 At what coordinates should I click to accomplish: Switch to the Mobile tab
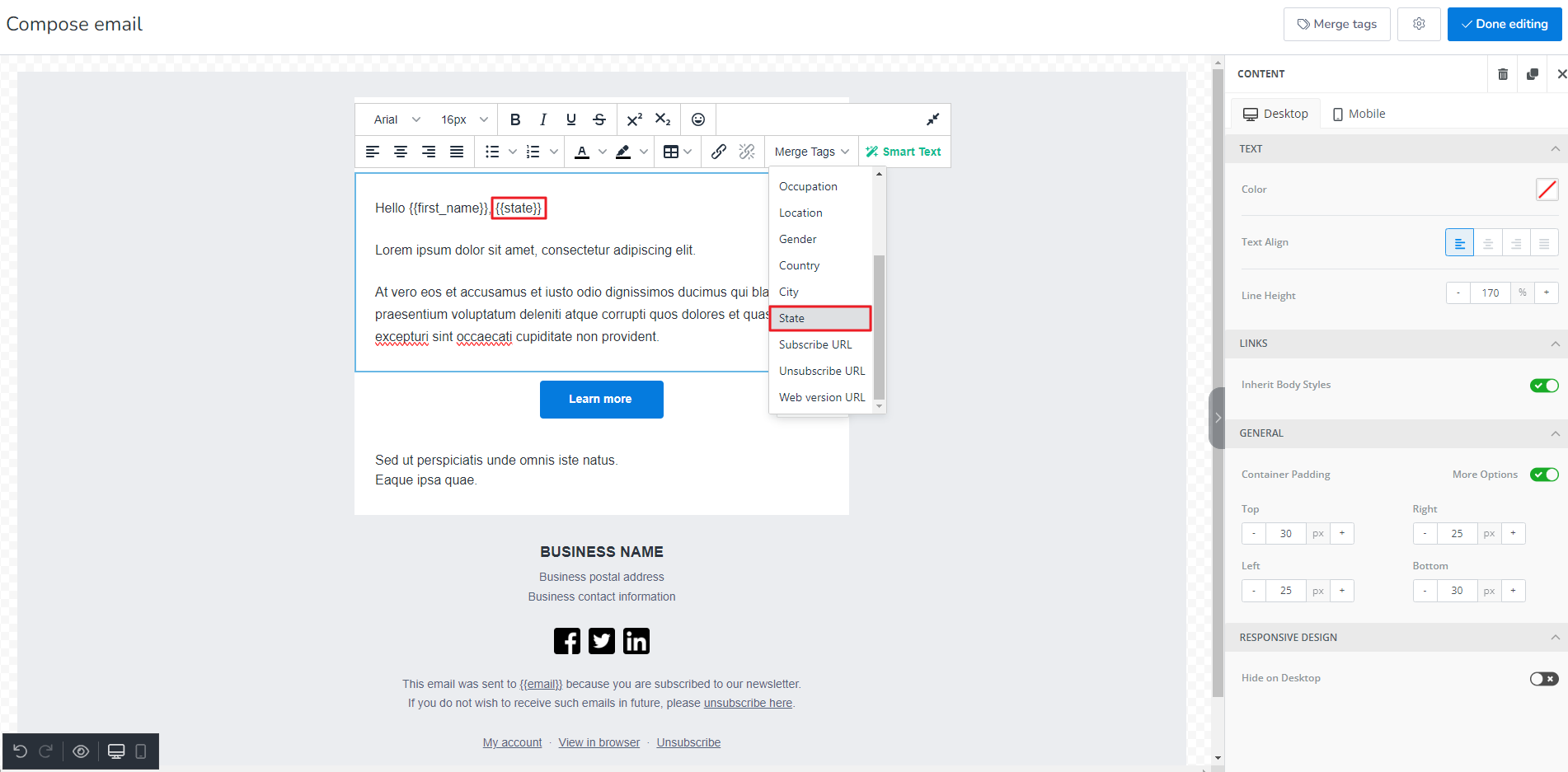click(x=1359, y=114)
